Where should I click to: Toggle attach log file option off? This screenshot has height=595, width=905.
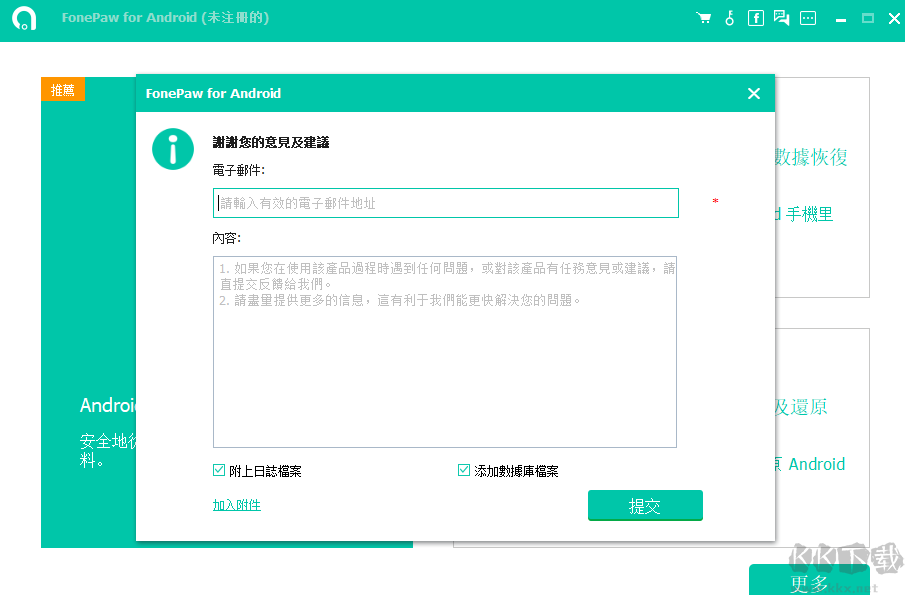[x=219, y=468]
